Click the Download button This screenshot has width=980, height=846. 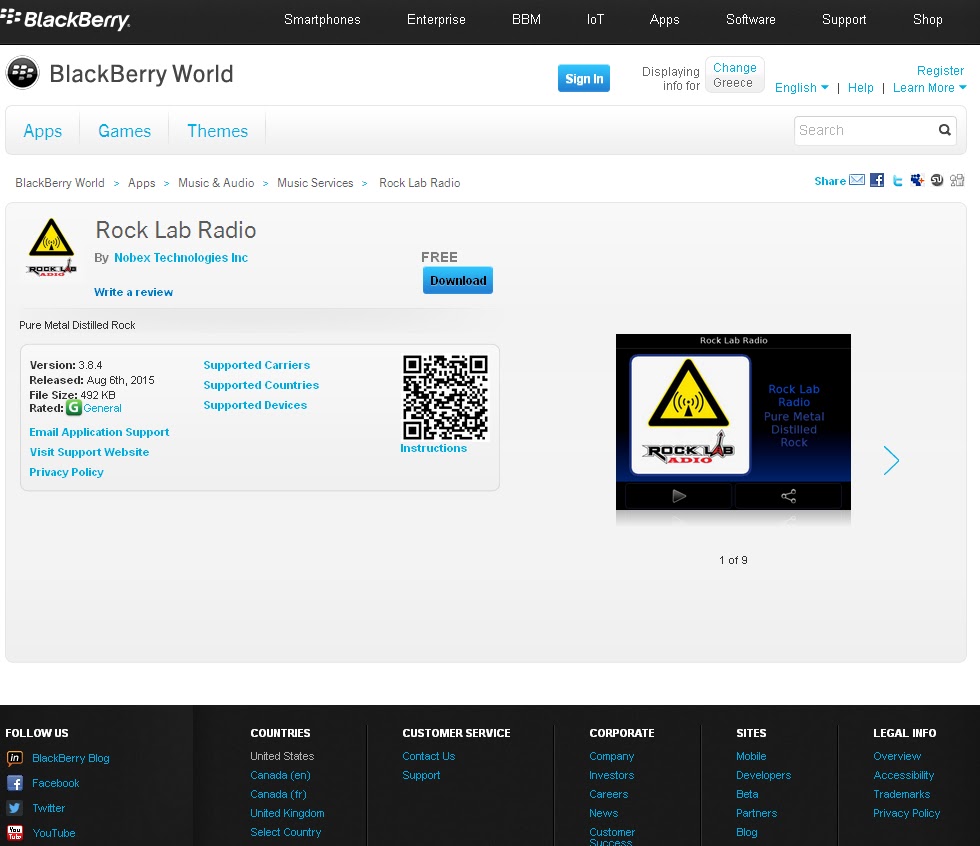(x=458, y=281)
